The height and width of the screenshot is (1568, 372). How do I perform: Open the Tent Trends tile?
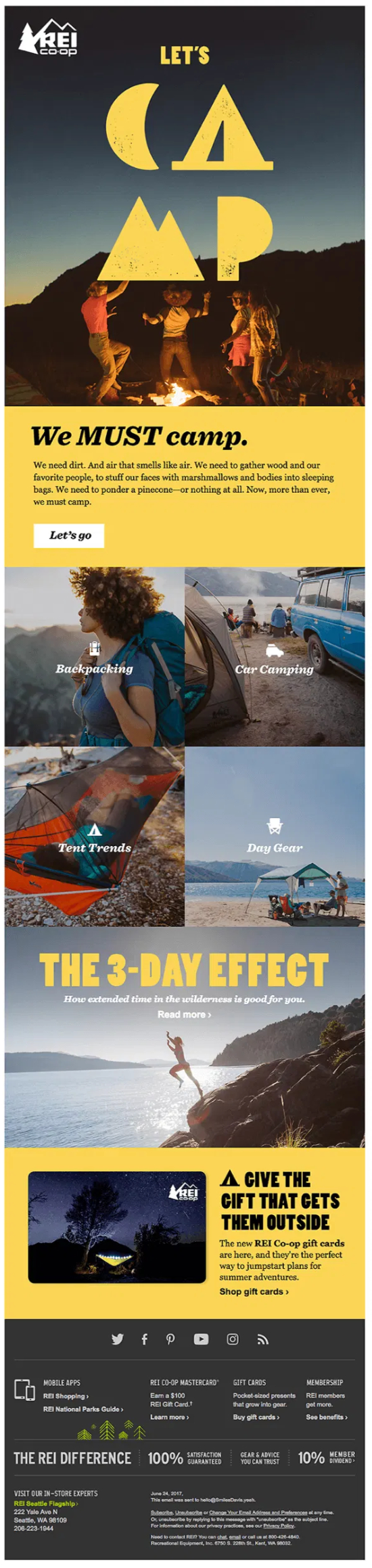pos(95,836)
